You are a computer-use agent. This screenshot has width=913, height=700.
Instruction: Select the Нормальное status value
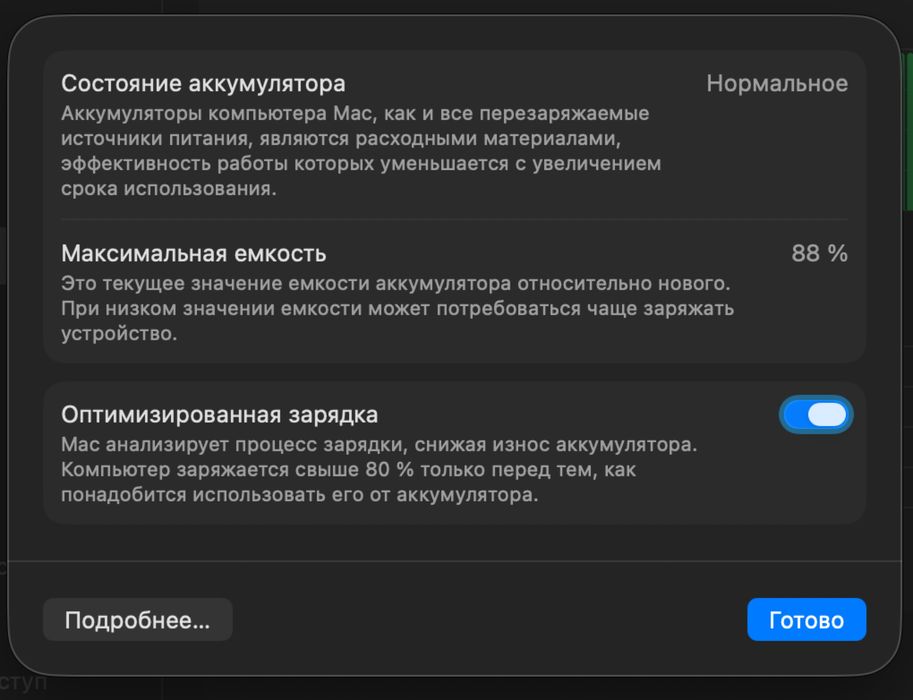(x=776, y=83)
